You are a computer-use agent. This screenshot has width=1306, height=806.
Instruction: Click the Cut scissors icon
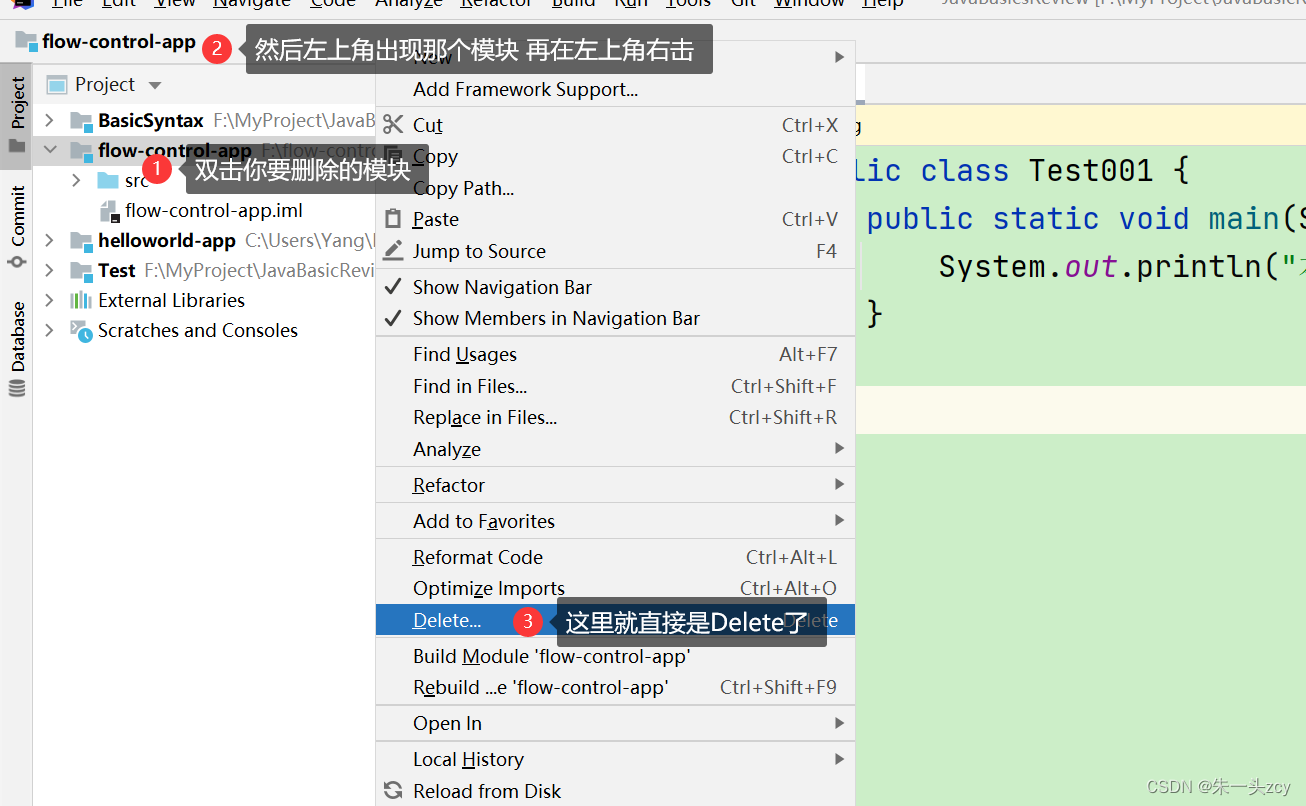(393, 125)
